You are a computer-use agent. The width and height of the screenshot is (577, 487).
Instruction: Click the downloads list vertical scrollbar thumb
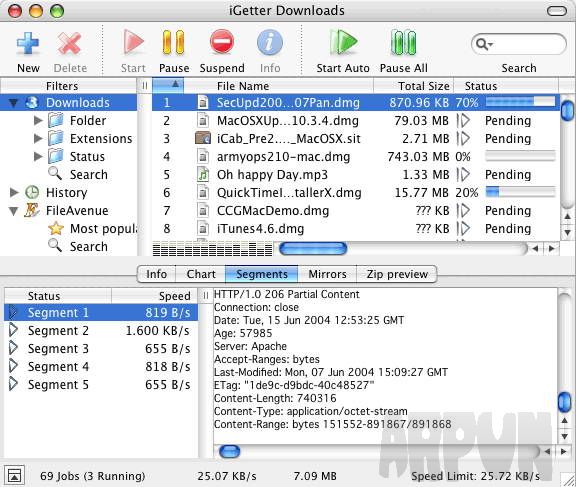567,110
